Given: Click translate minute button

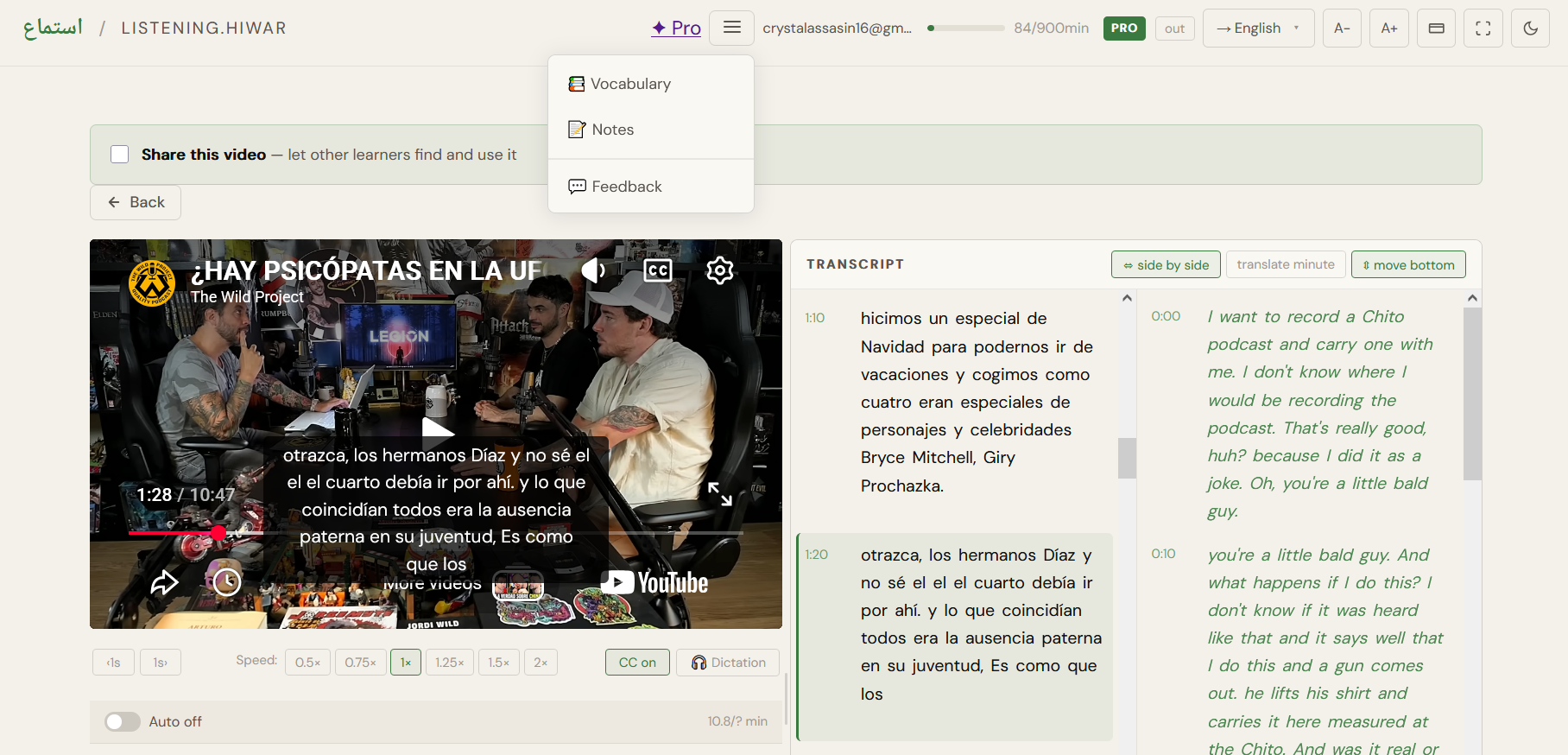Looking at the screenshot, I should 1286,264.
